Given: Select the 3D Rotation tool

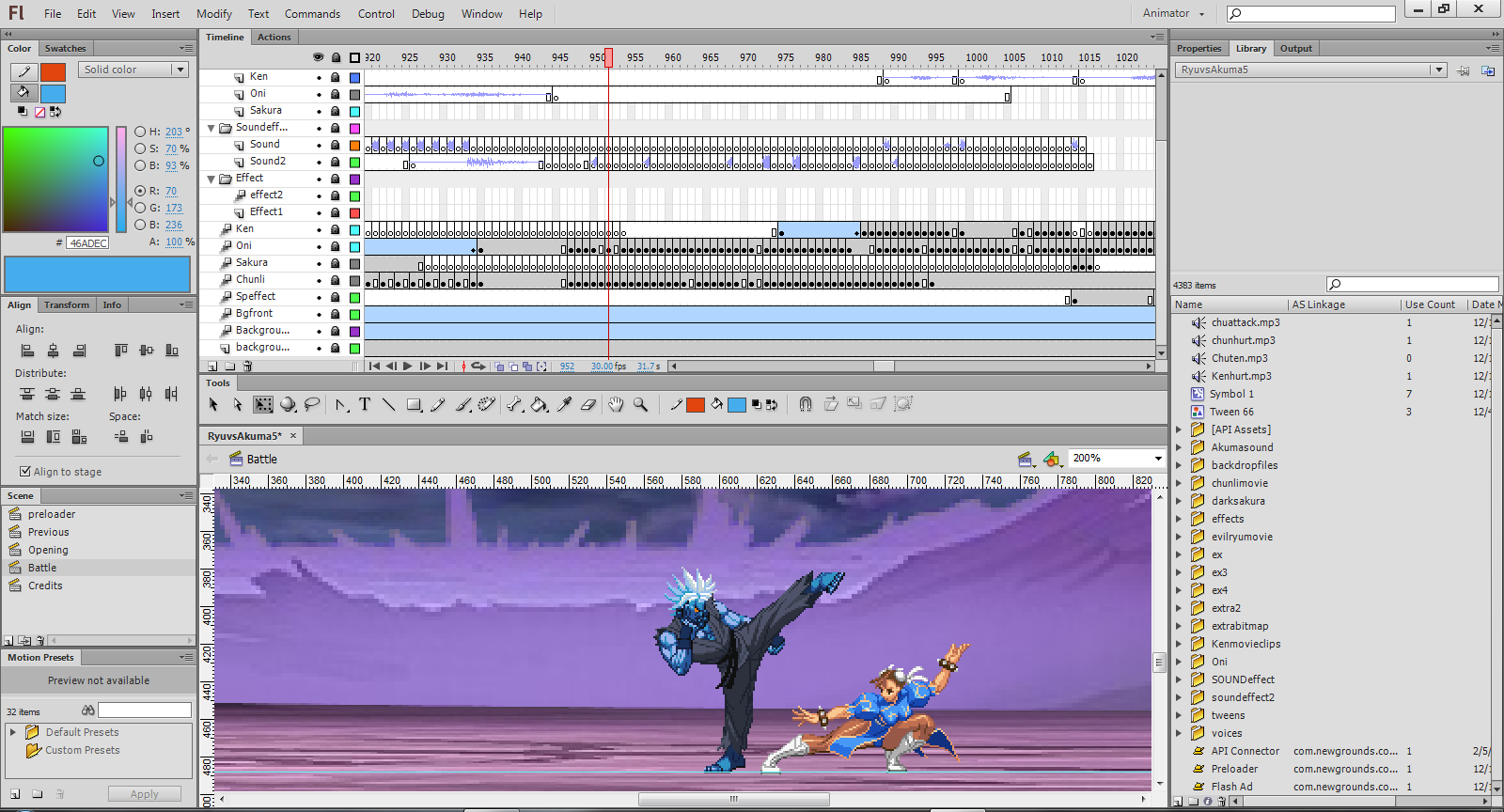Looking at the screenshot, I should click(x=288, y=404).
